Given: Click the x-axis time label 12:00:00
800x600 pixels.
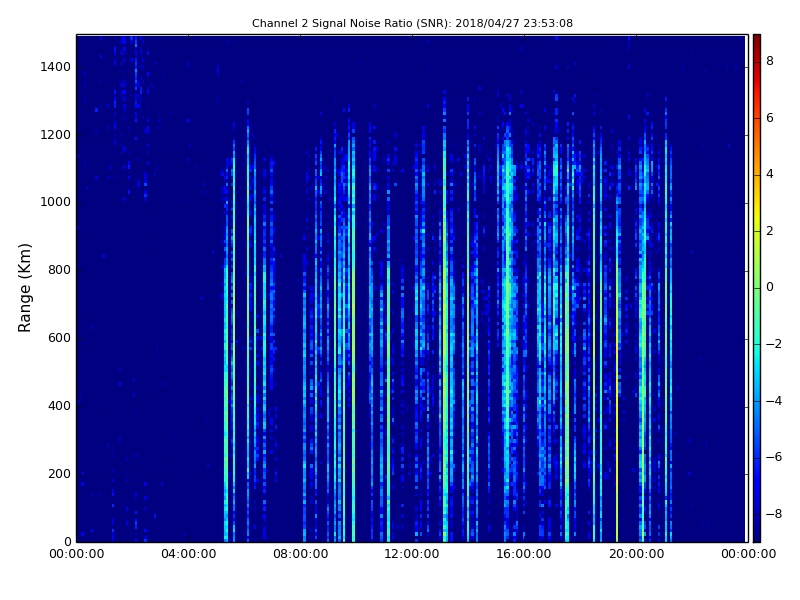Looking at the screenshot, I should [x=412, y=554].
